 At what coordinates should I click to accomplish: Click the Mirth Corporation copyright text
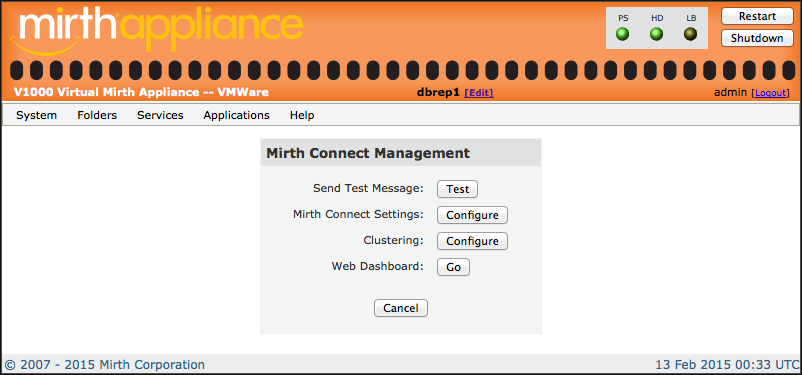coord(105,365)
